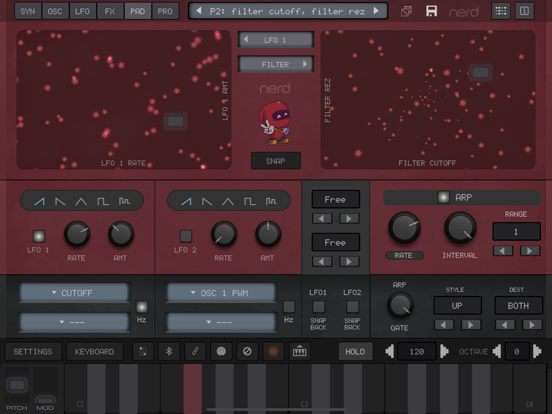Open the empty second LFO 2 destination dropdown
Viewport: 552px width, 414px height.
click(221, 322)
